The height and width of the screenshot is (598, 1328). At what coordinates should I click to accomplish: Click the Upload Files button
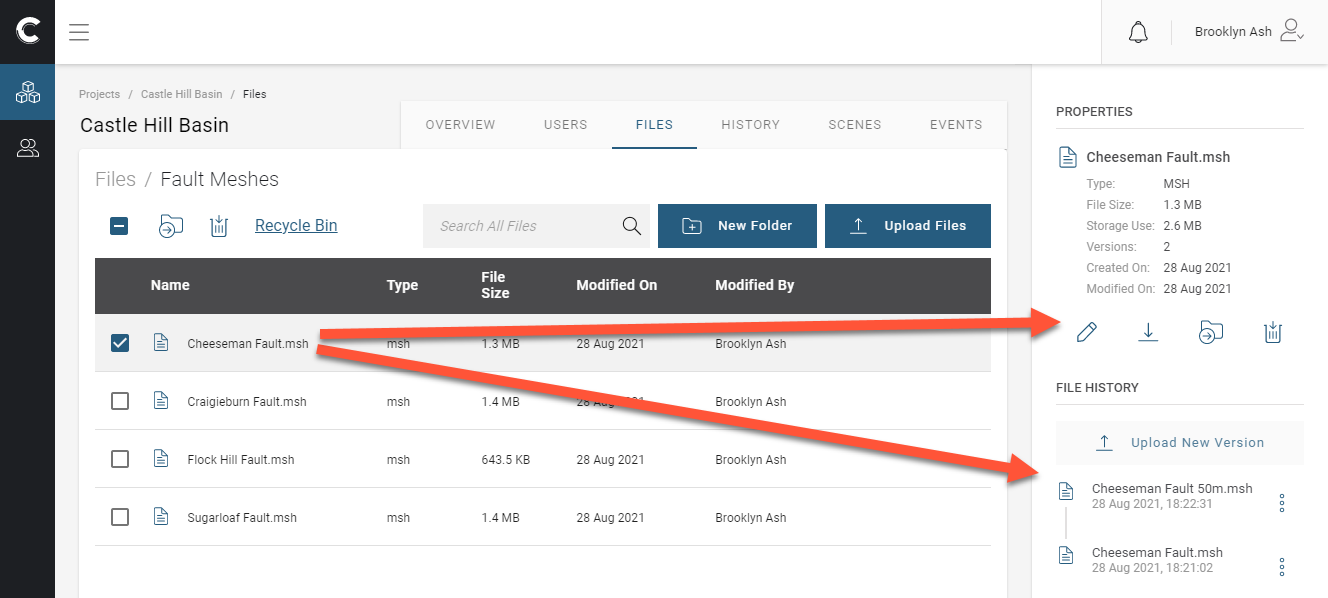pyautogui.click(x=908, y=226)
